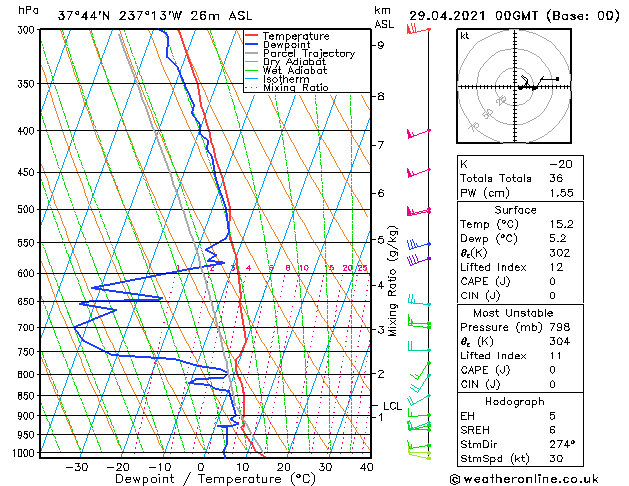Click the '1000' hPa pressure axis label
629x486 pixels.
click(26, 453)
